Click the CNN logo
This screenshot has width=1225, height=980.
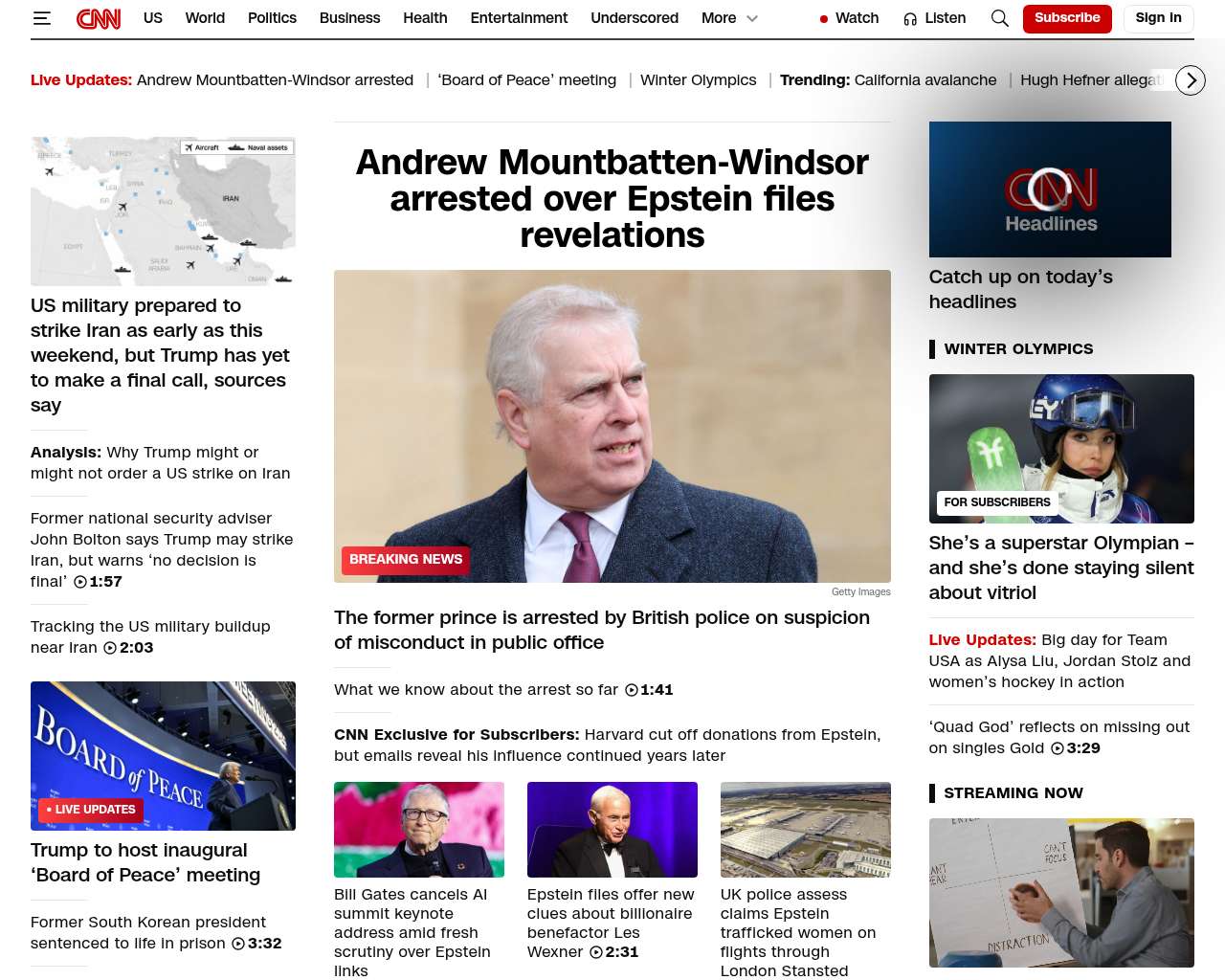point(99,18)
